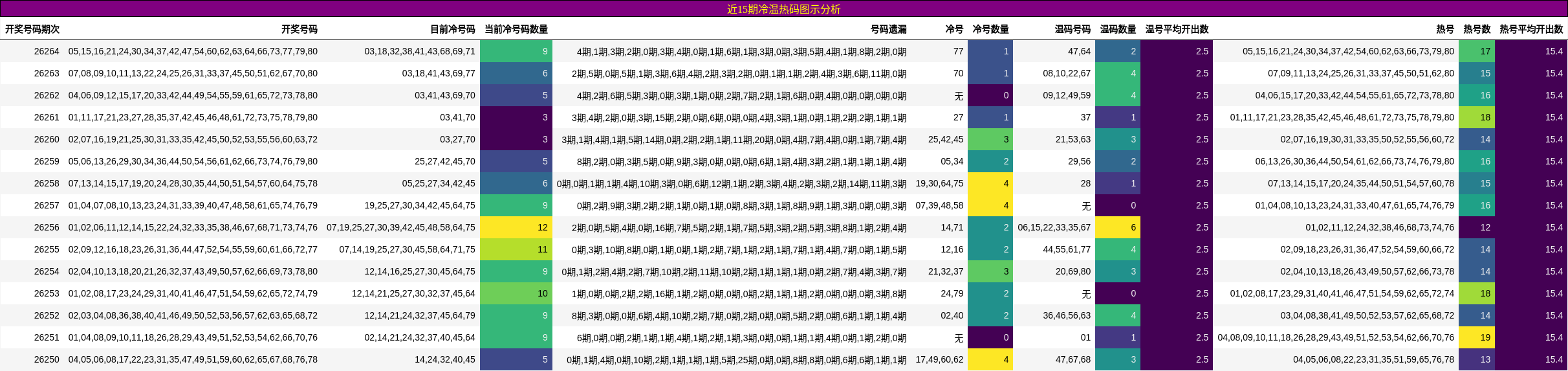Click the 冷号数量 column header
1568x371 pixels.
991,29
